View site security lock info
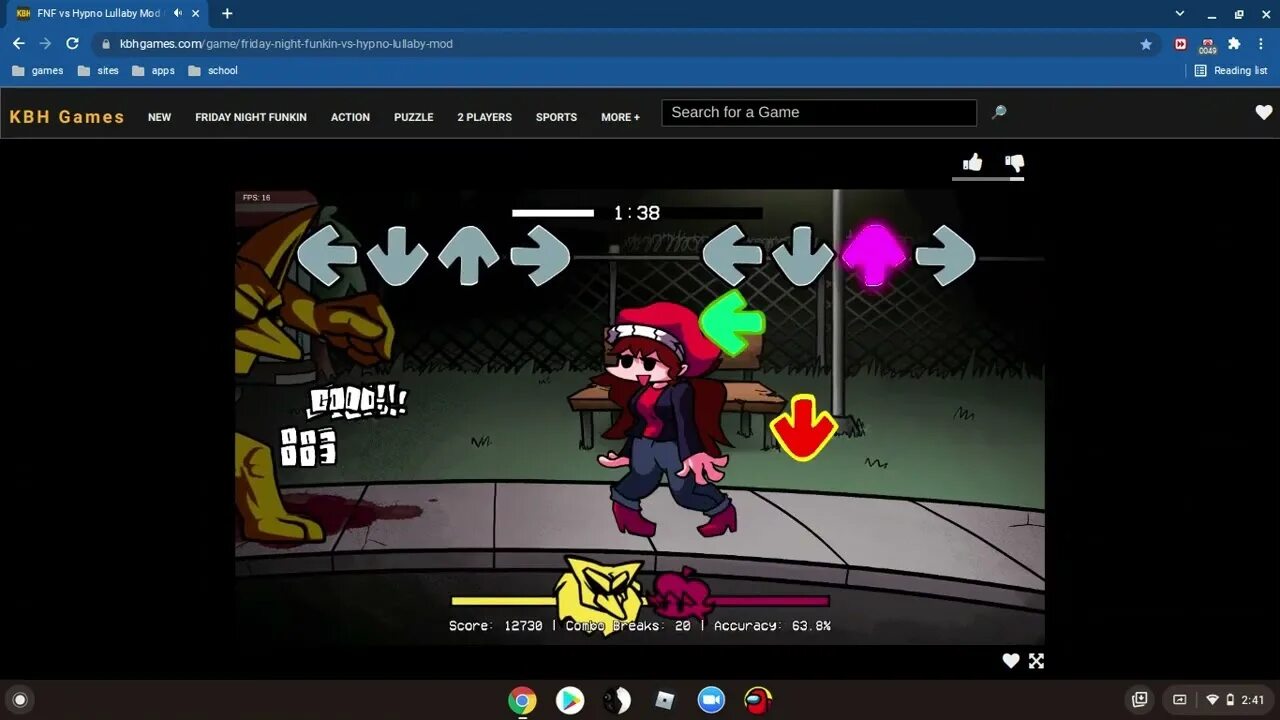The height and width of the screenshot is (720, 1280). [105, 44]
